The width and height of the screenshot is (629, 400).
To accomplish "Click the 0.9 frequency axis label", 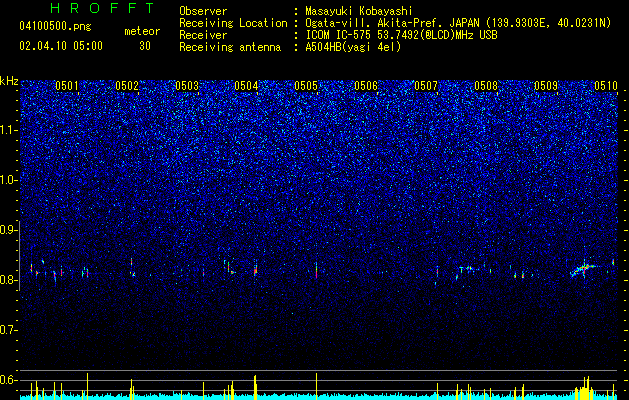I will (9, 230).
